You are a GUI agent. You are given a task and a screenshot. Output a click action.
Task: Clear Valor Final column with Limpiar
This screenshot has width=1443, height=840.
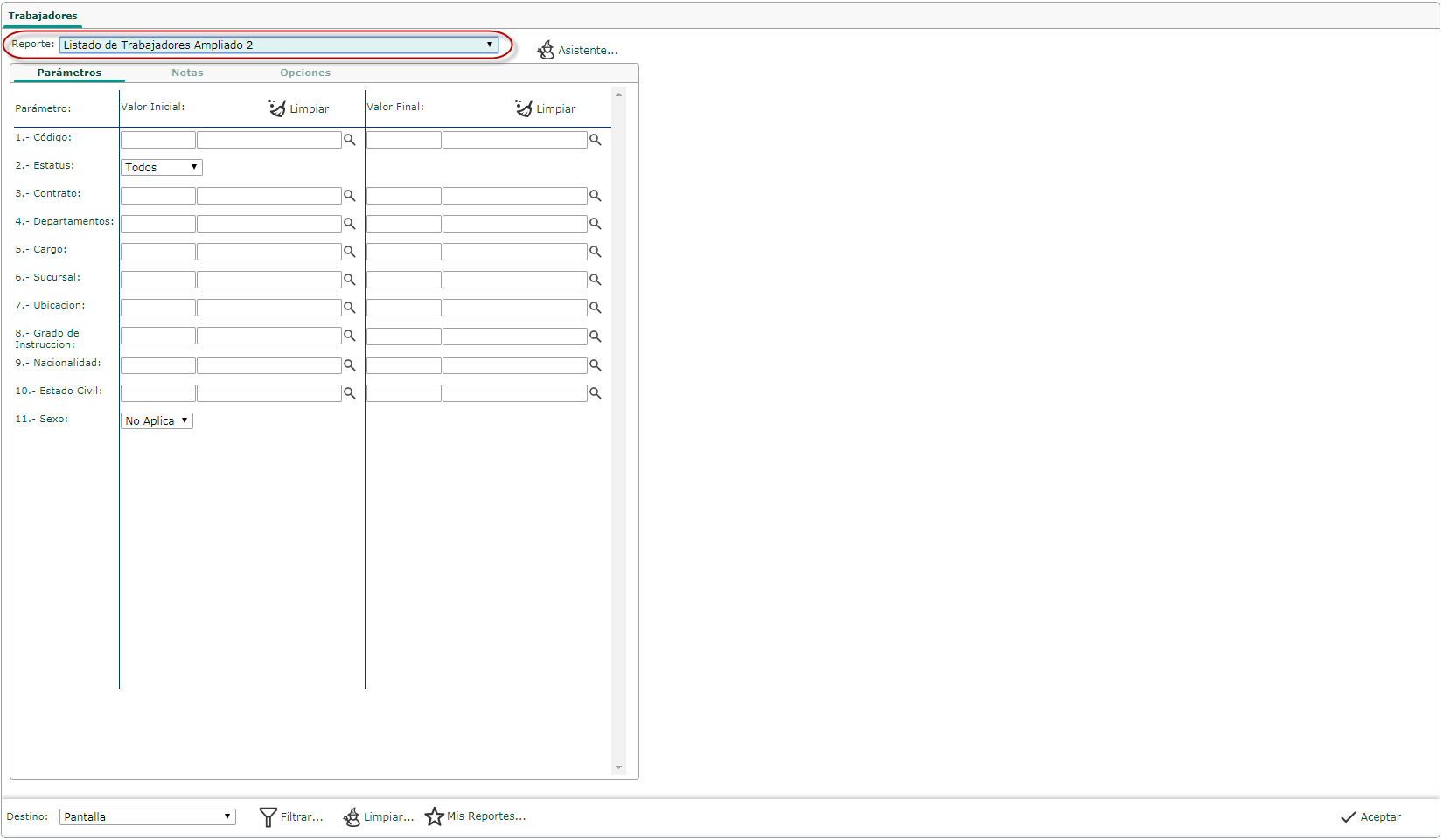tap(546, 108)
